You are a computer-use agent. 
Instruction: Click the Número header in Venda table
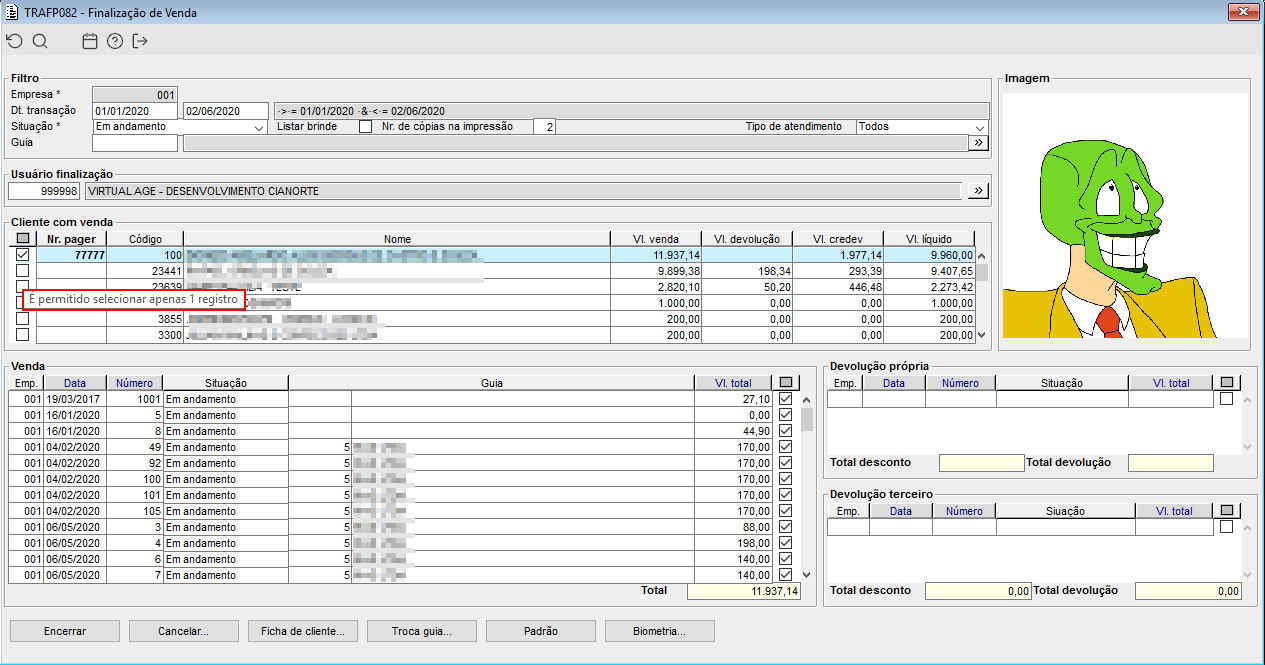[x=134, y=383]
